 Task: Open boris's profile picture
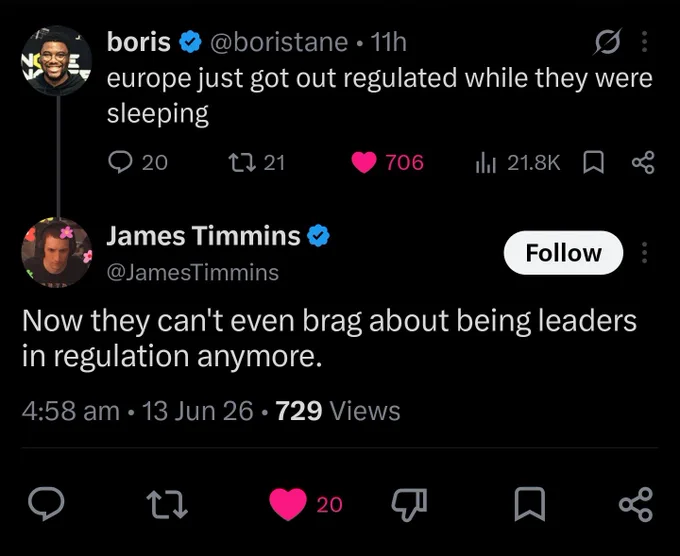click(57, 60)
